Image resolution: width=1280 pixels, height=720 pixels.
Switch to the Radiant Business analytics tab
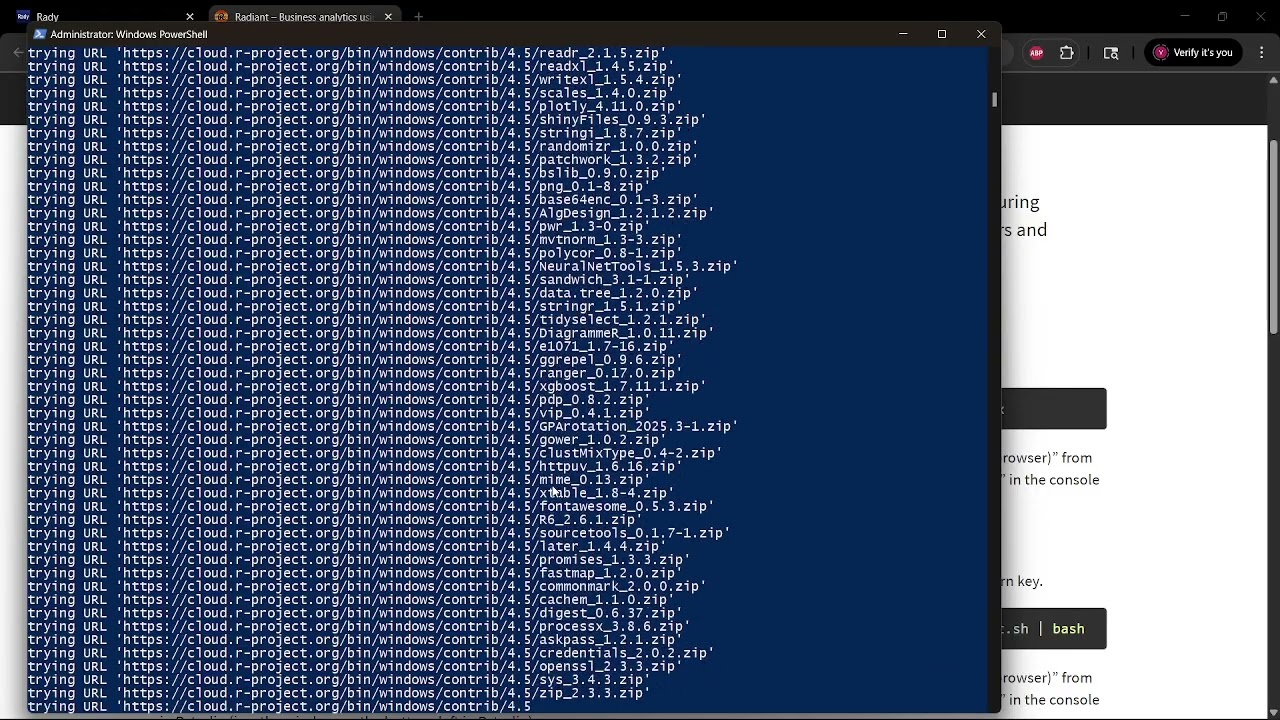click(303, 17)
